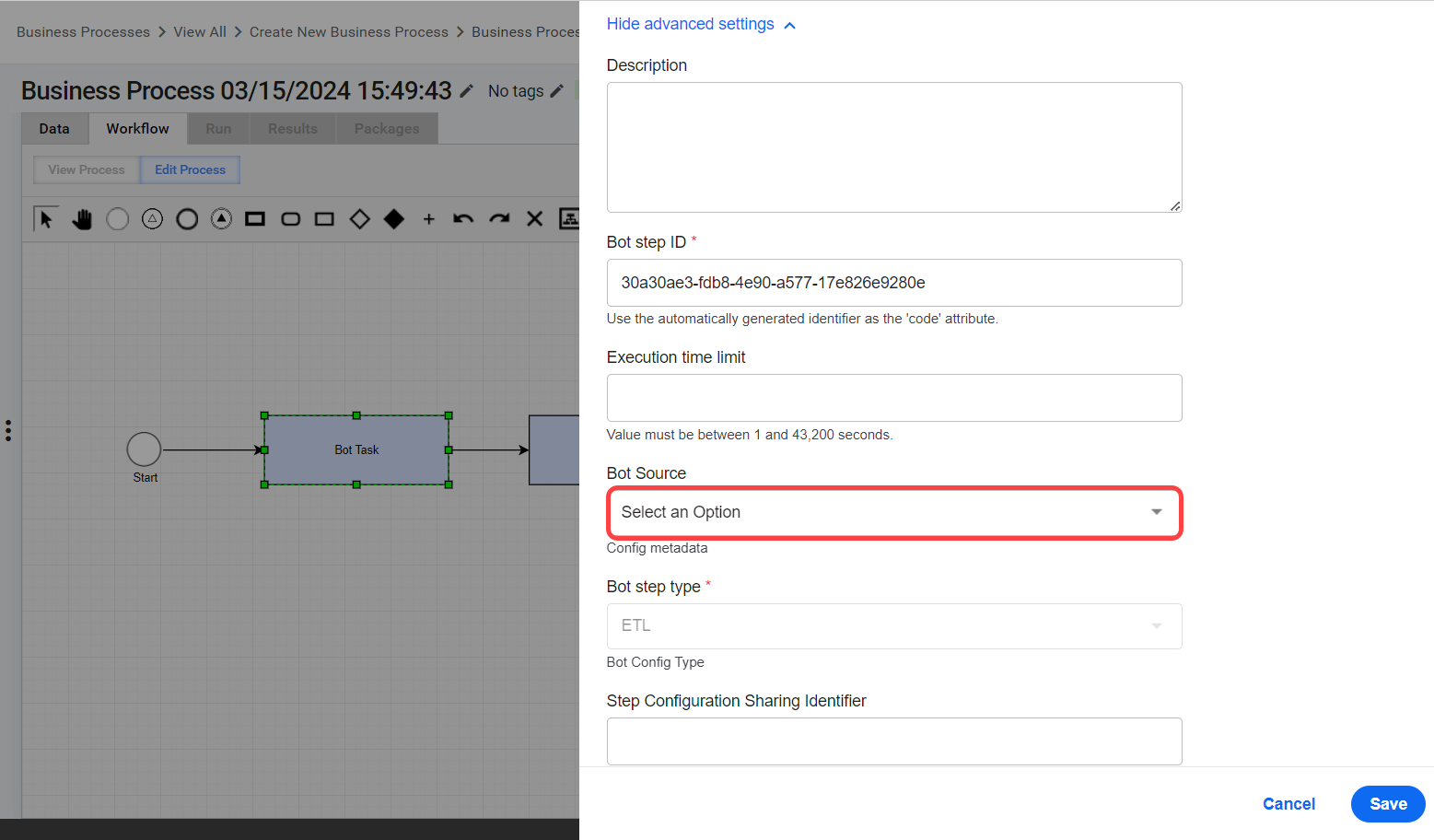Undo the last workflow edit
Image resolution: width=1434 pixels, height=840 pixels.
pyautogui.click(x=463, y=219)
